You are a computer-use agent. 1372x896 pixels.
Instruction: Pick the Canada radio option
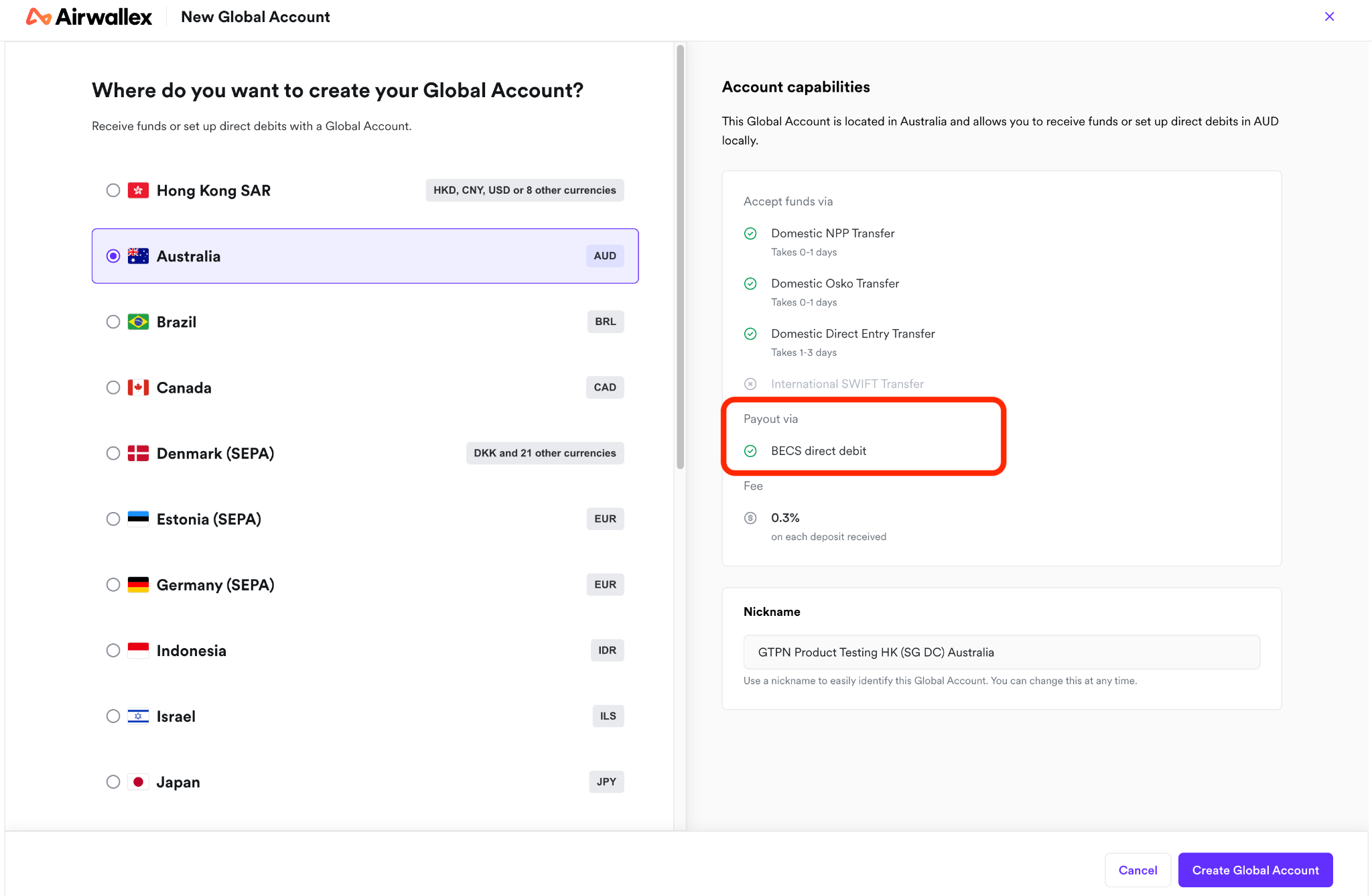click(x=113, y=387)
